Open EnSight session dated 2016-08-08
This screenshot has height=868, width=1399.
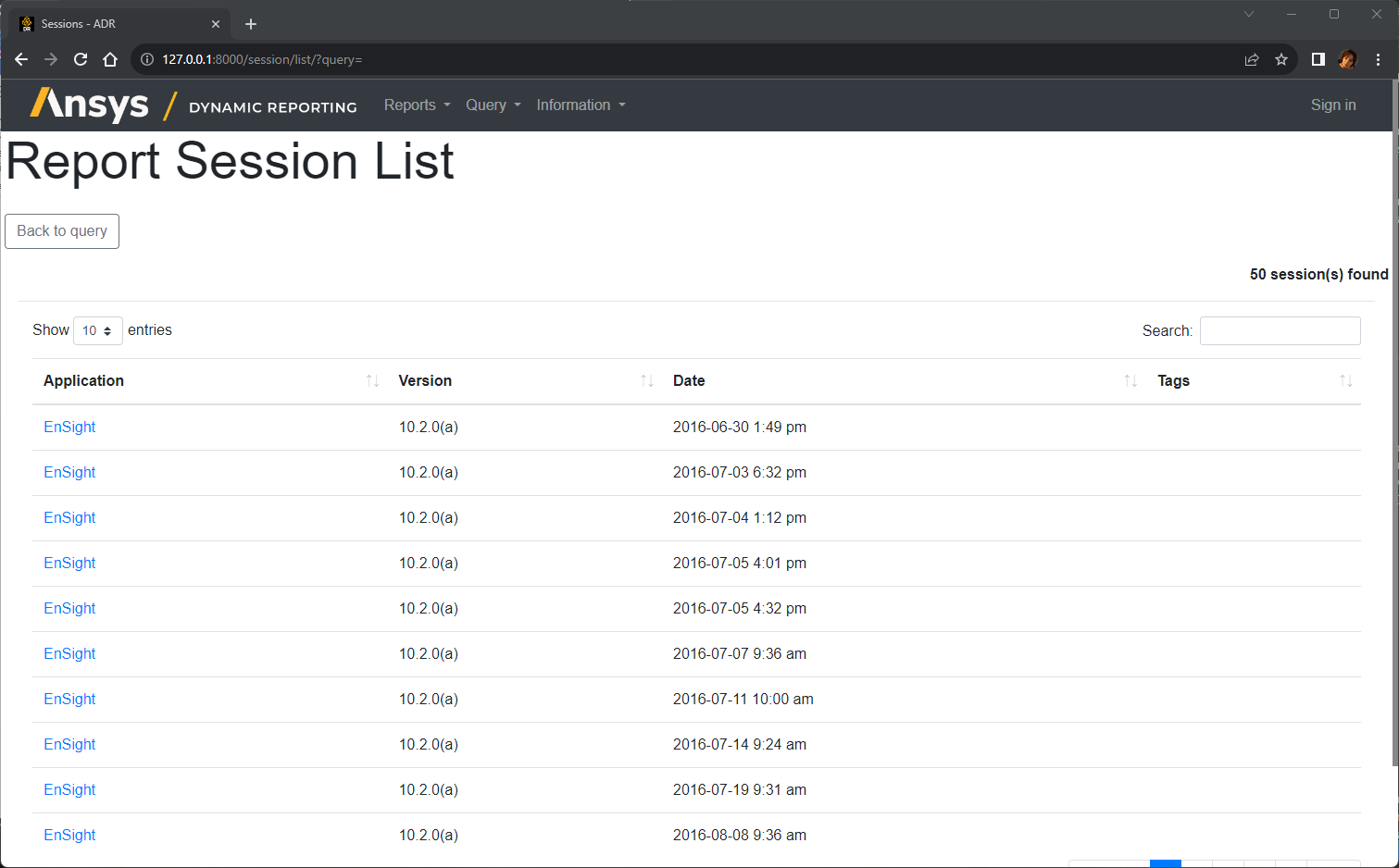[x=69, y=836]
